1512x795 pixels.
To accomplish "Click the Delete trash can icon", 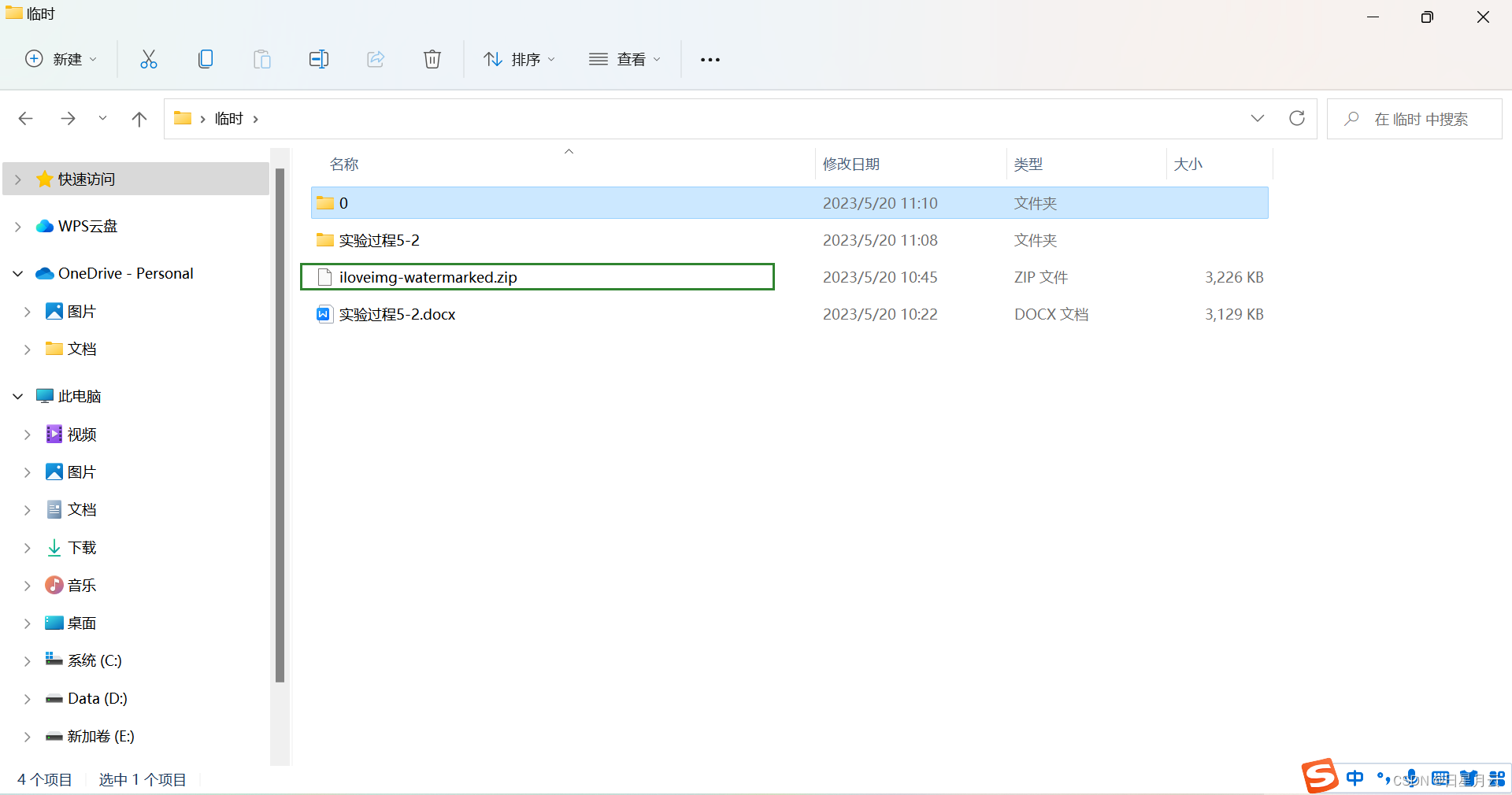I will click(x=432, y=59).
